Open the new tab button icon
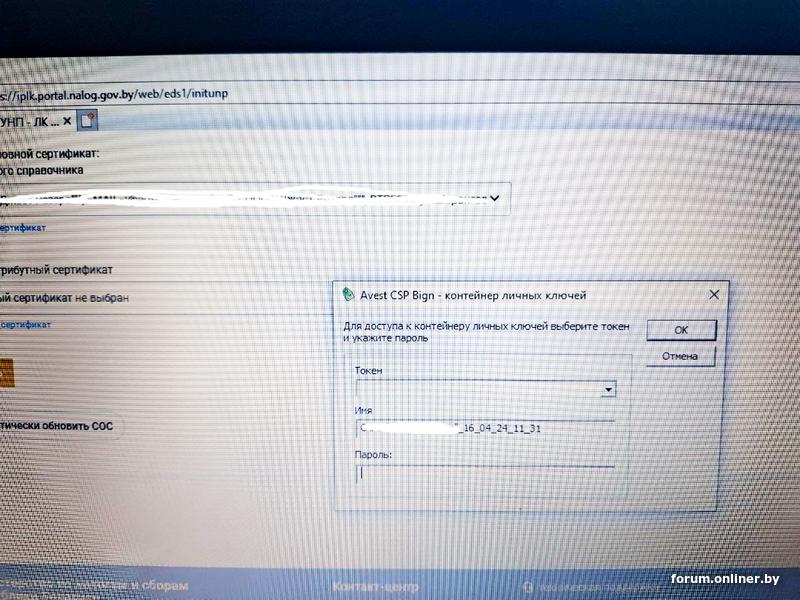The height and width of the screenshot is (600, 800). coord(87,120)
